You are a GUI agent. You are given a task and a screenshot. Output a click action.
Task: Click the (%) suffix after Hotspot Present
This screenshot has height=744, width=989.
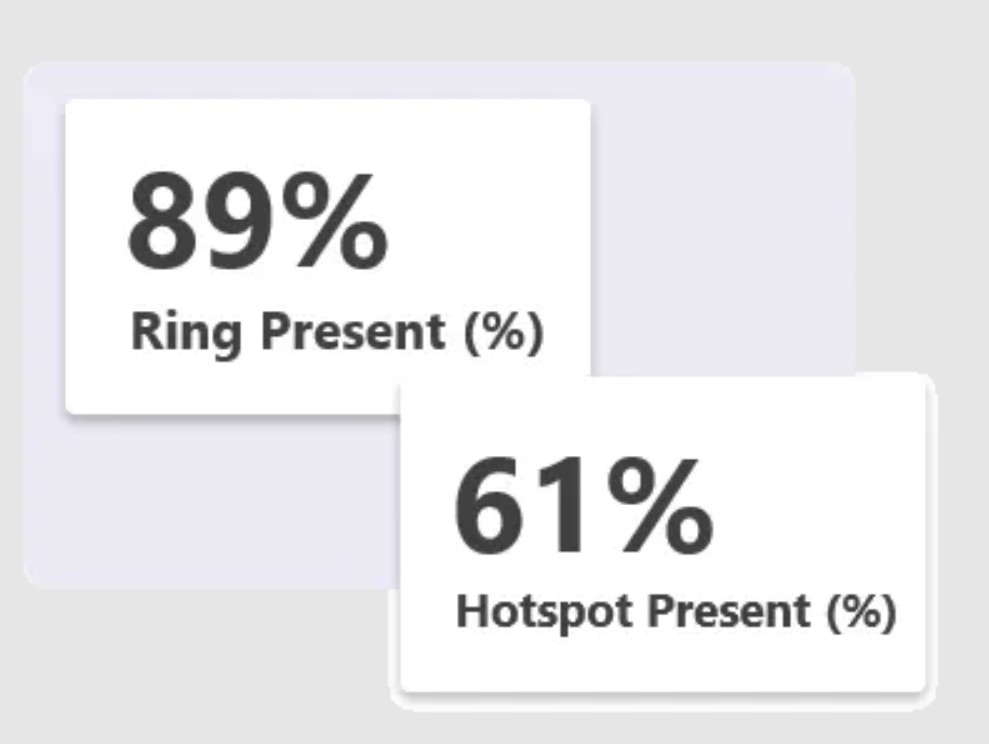click(860, 611)
